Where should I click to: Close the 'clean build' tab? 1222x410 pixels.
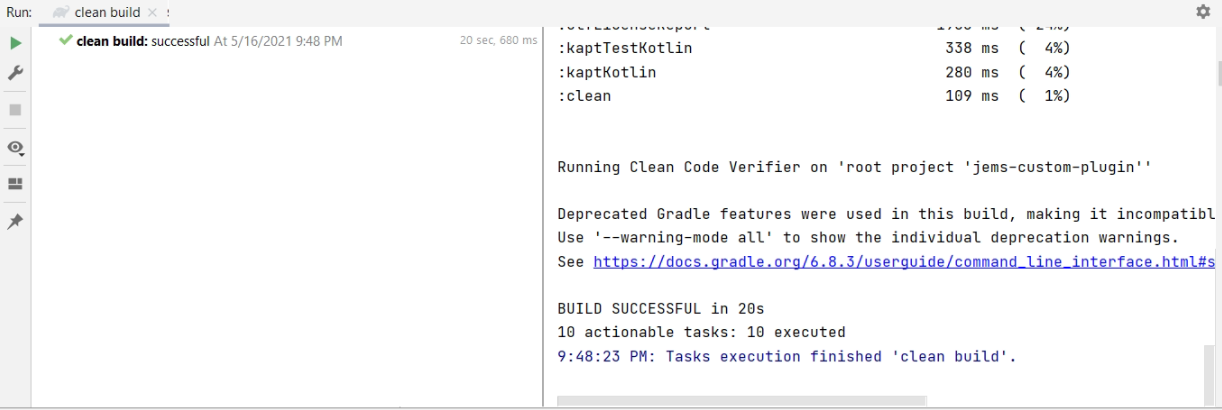pyautogui.click(x=152, y=13)
